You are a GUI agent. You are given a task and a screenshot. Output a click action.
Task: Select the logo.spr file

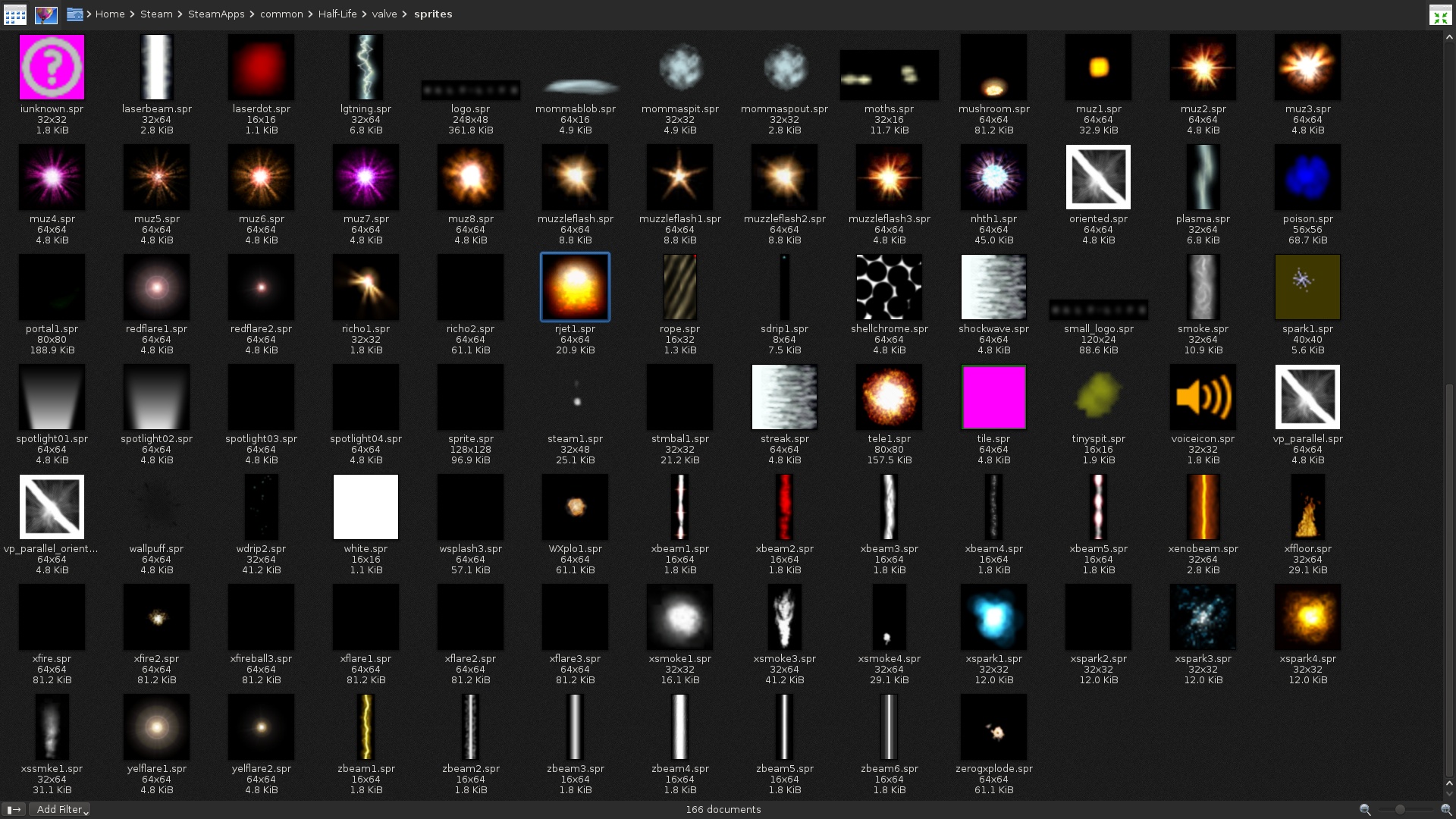(x=470, y=90)
